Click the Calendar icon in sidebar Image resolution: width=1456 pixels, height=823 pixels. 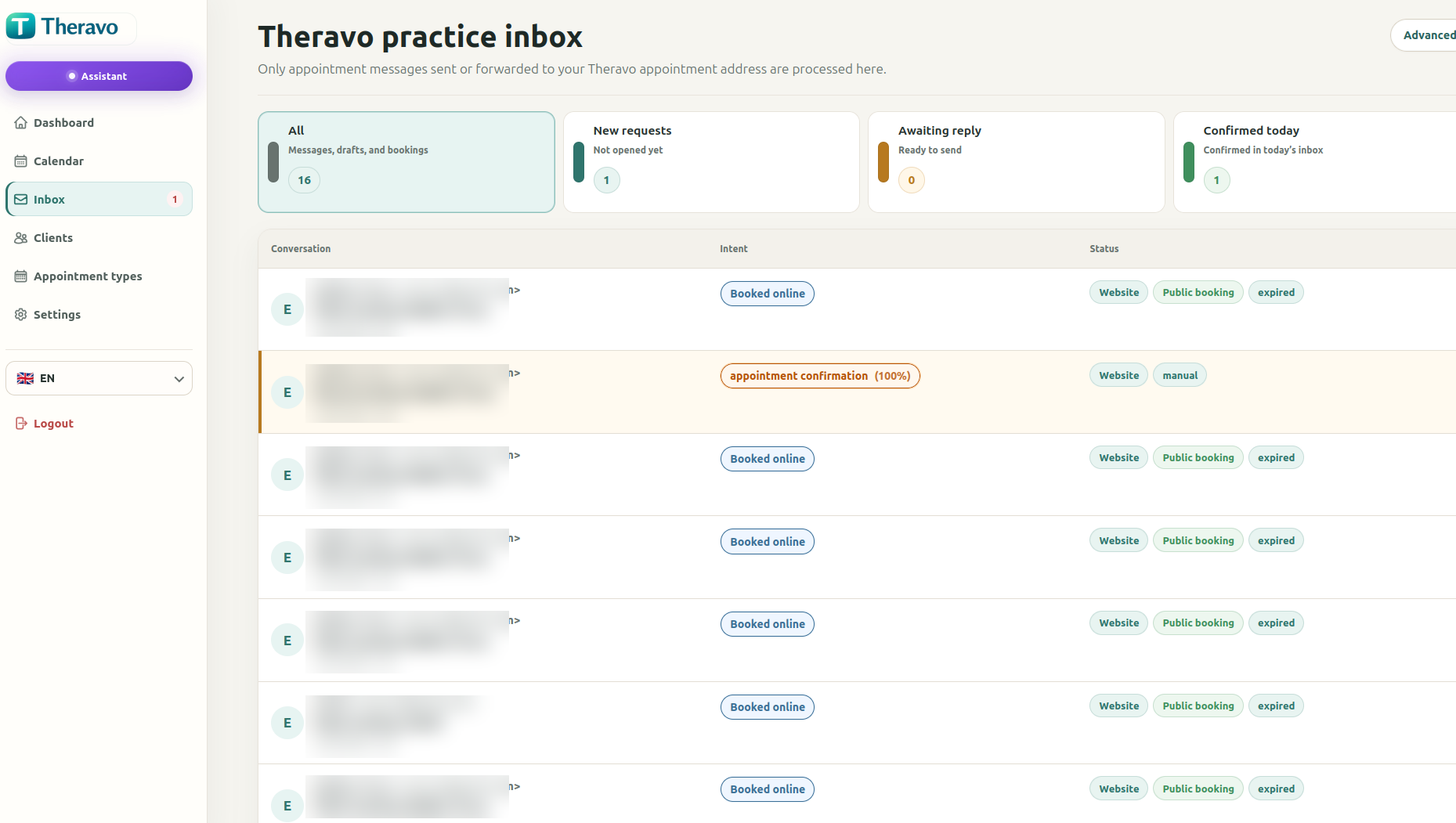[x=21, y=161]
